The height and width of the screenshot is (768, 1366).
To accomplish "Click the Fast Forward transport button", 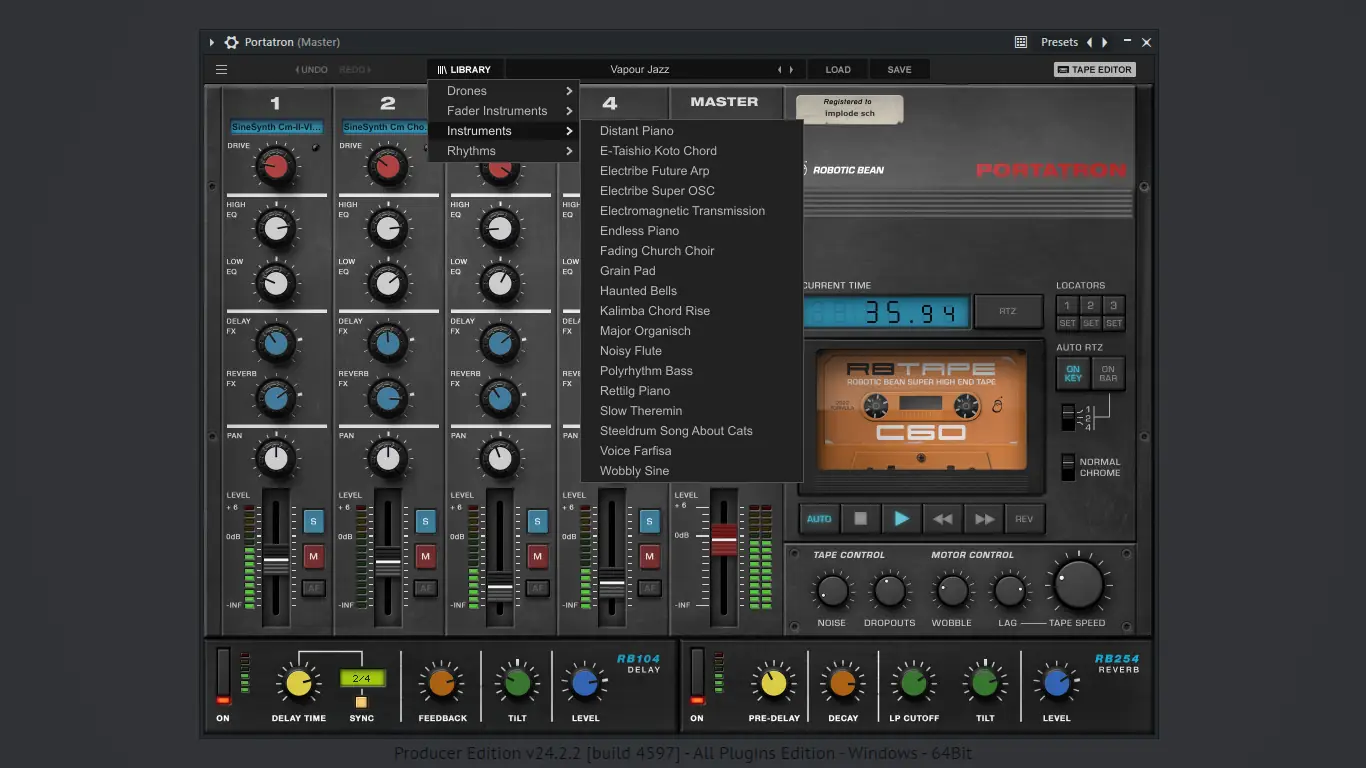I will pos(984,519).
